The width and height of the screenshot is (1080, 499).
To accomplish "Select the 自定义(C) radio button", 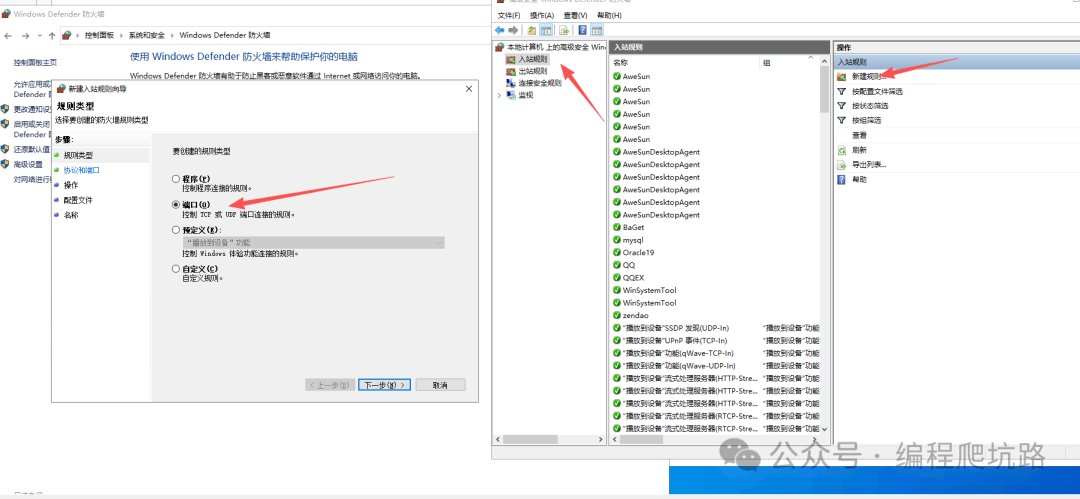I will tap(176, 269).
